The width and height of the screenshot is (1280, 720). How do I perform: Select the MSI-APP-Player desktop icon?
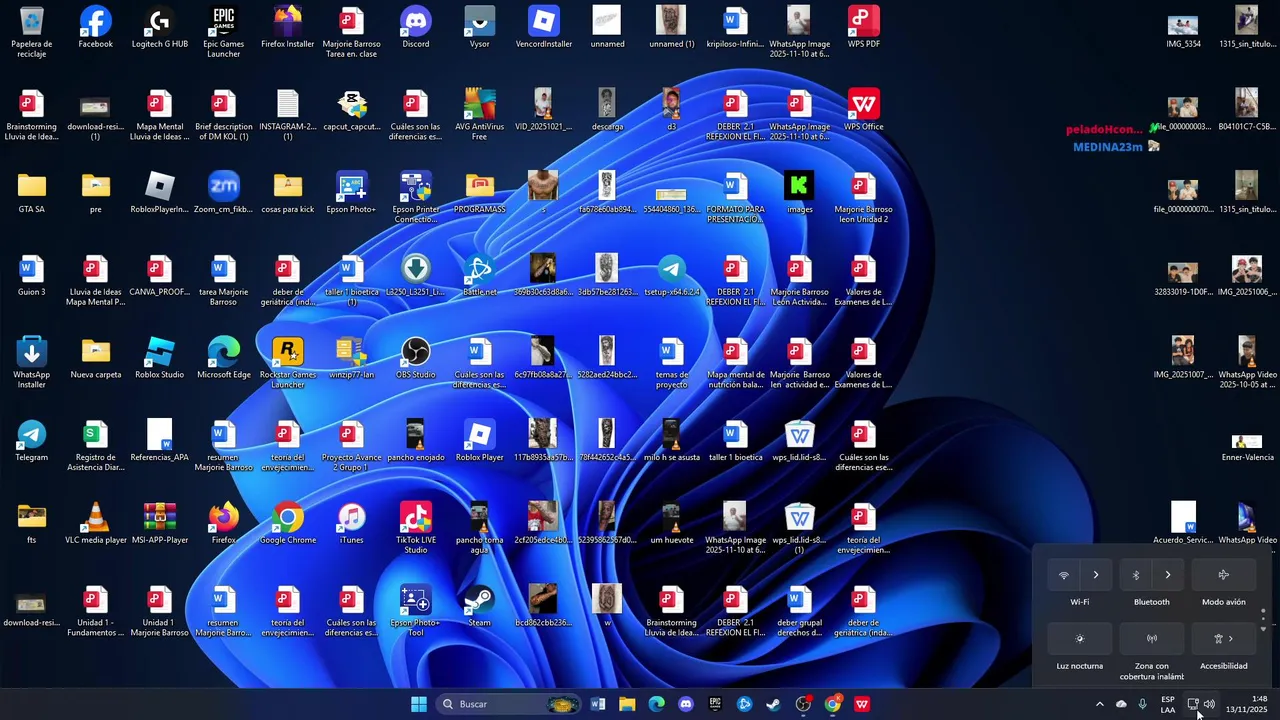point(160,523)
